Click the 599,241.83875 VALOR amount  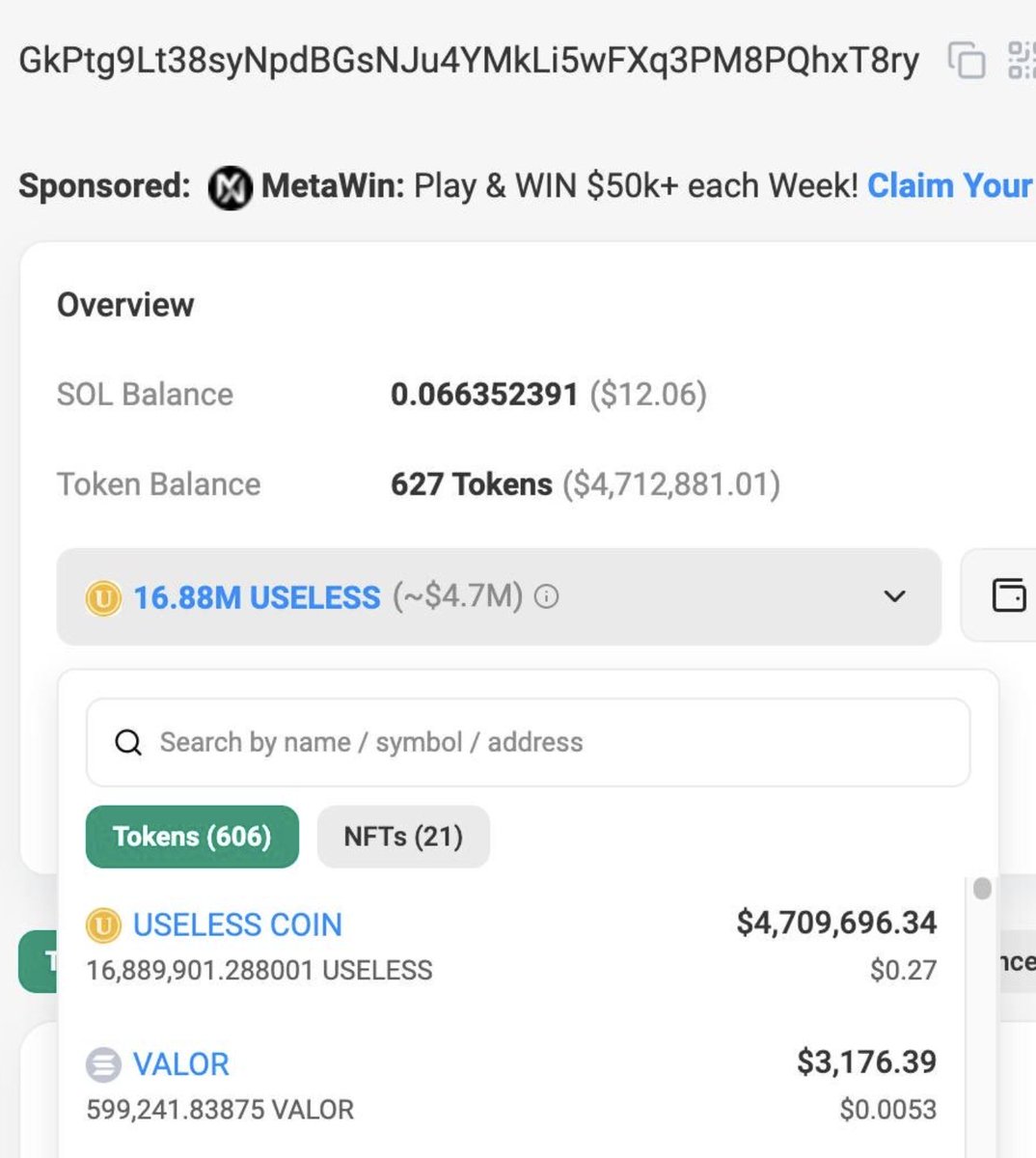click(x=220, y=1109)
